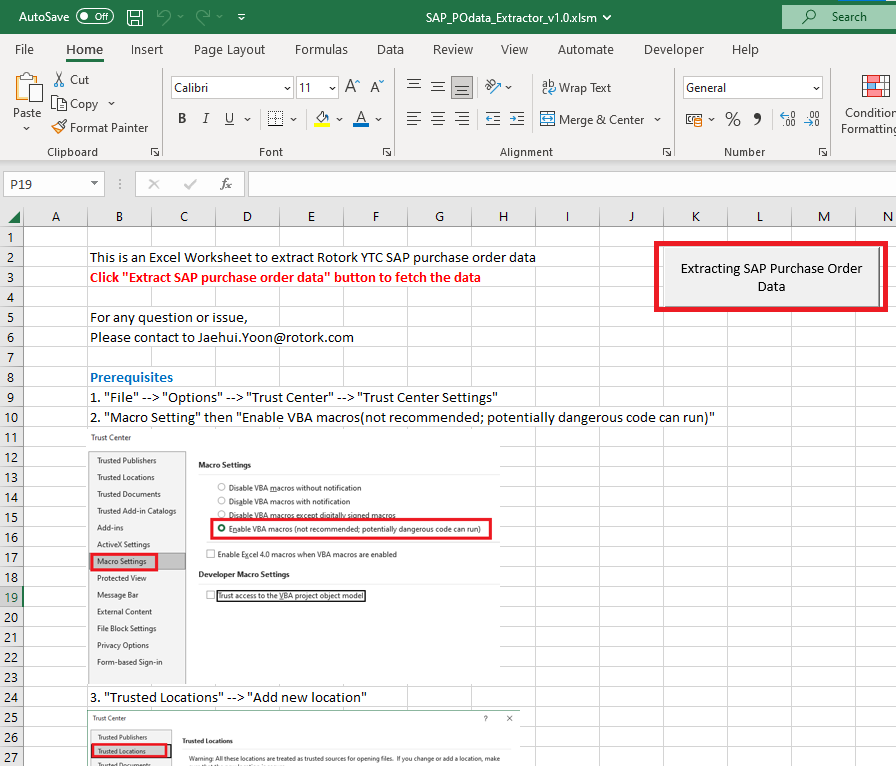Click the Paste clipboard icon

click(x=27, y=88)
